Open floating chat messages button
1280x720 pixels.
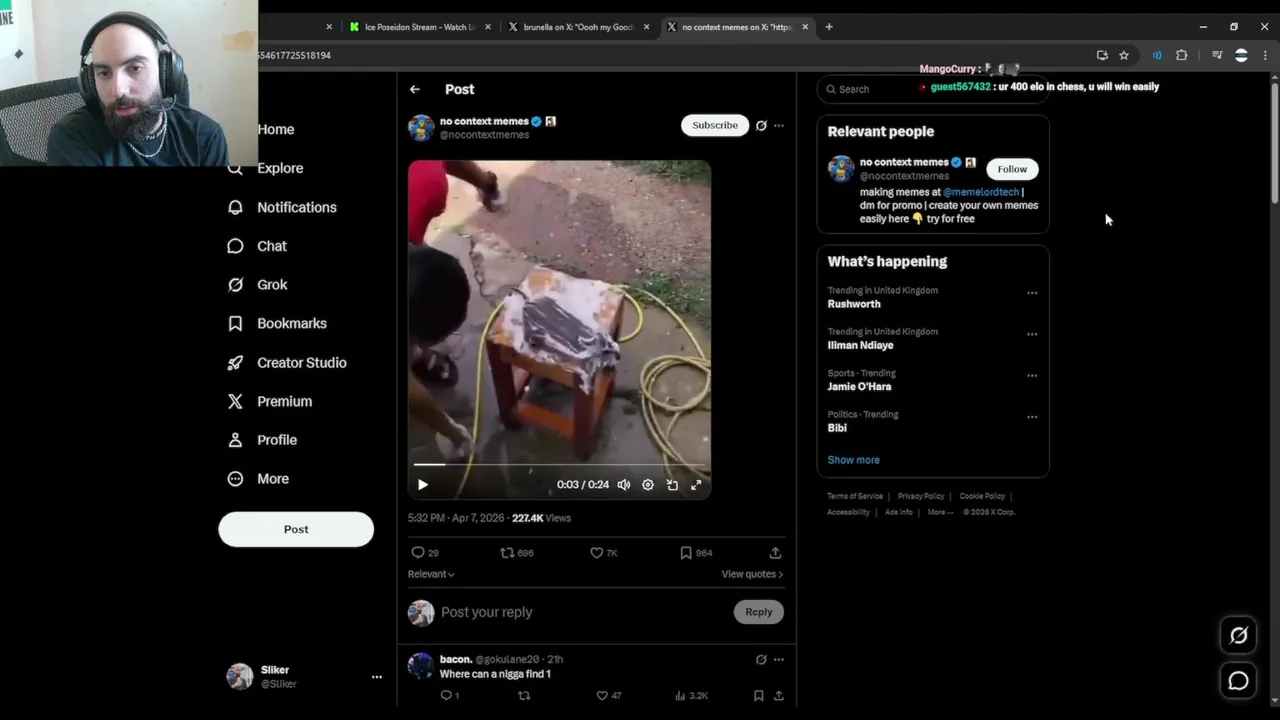1238,681
